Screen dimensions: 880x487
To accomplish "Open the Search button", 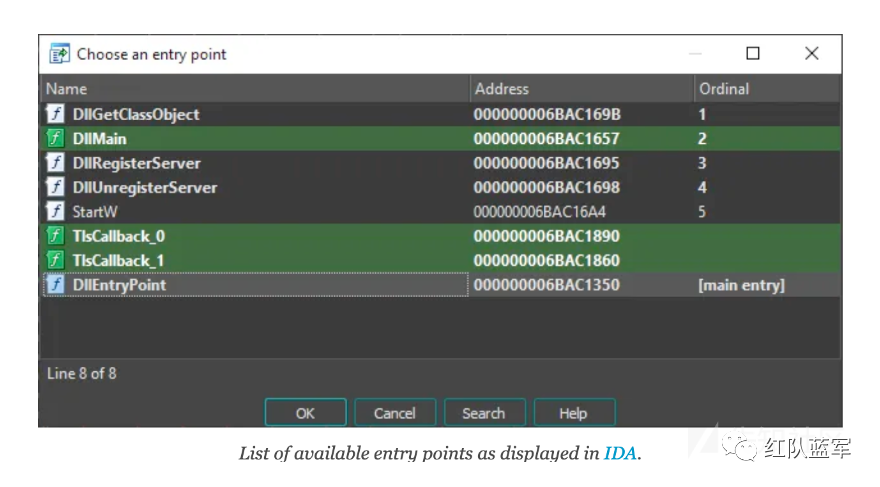I will [484, 413].
